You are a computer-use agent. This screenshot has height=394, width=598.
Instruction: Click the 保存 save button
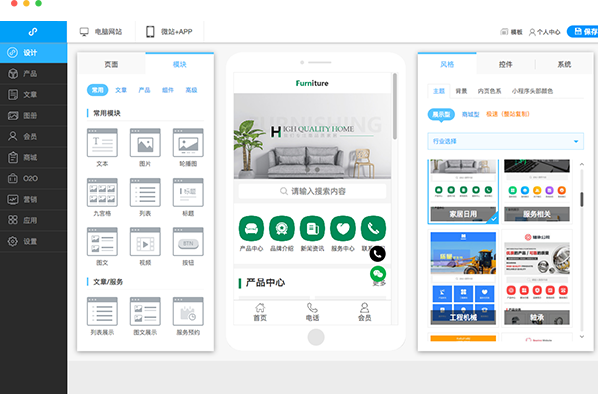tap(584, 32)
